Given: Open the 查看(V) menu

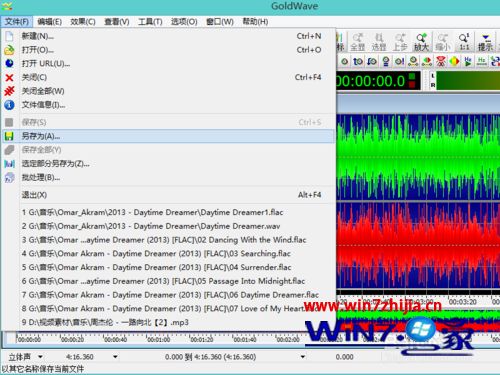Looking at the screenshot, I should click(117, 22).
